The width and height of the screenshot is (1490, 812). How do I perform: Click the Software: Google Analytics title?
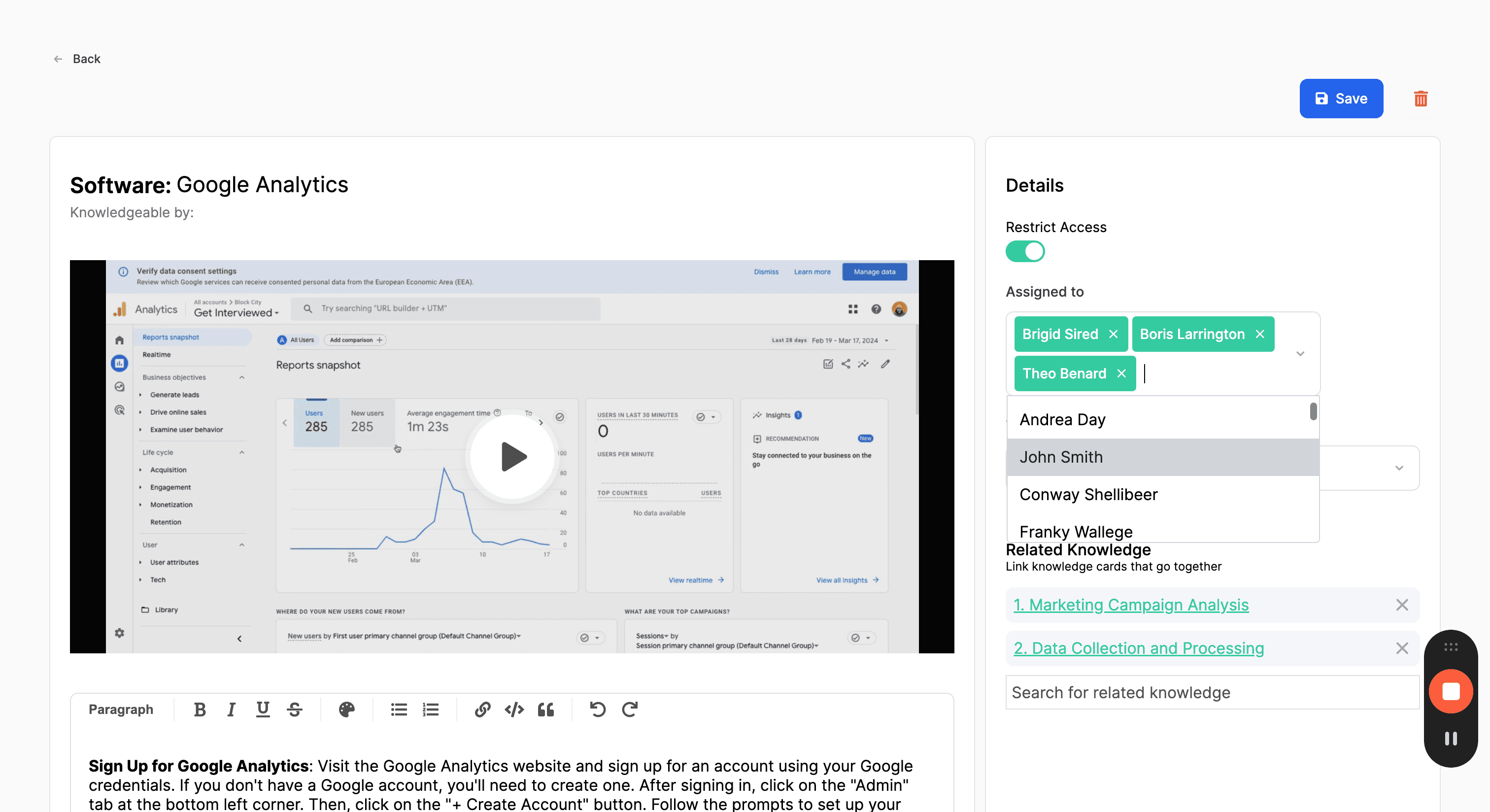pos(209,185)
